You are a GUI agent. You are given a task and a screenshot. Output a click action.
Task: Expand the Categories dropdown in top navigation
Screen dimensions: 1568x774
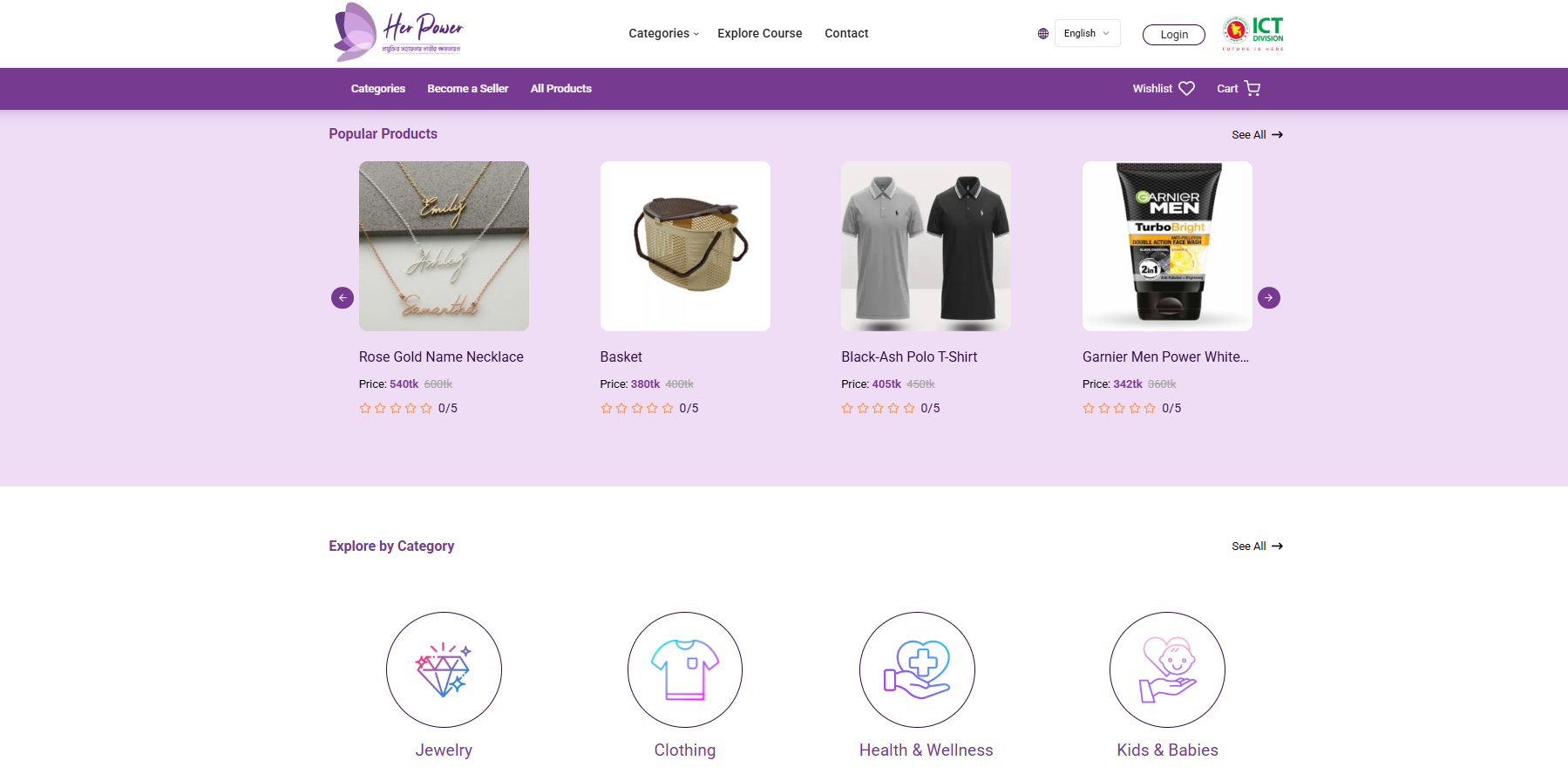(x=663, y=33)
